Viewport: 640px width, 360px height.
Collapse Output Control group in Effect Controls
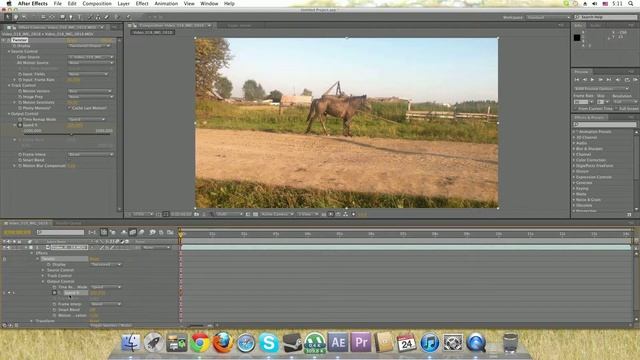(9, 113)
